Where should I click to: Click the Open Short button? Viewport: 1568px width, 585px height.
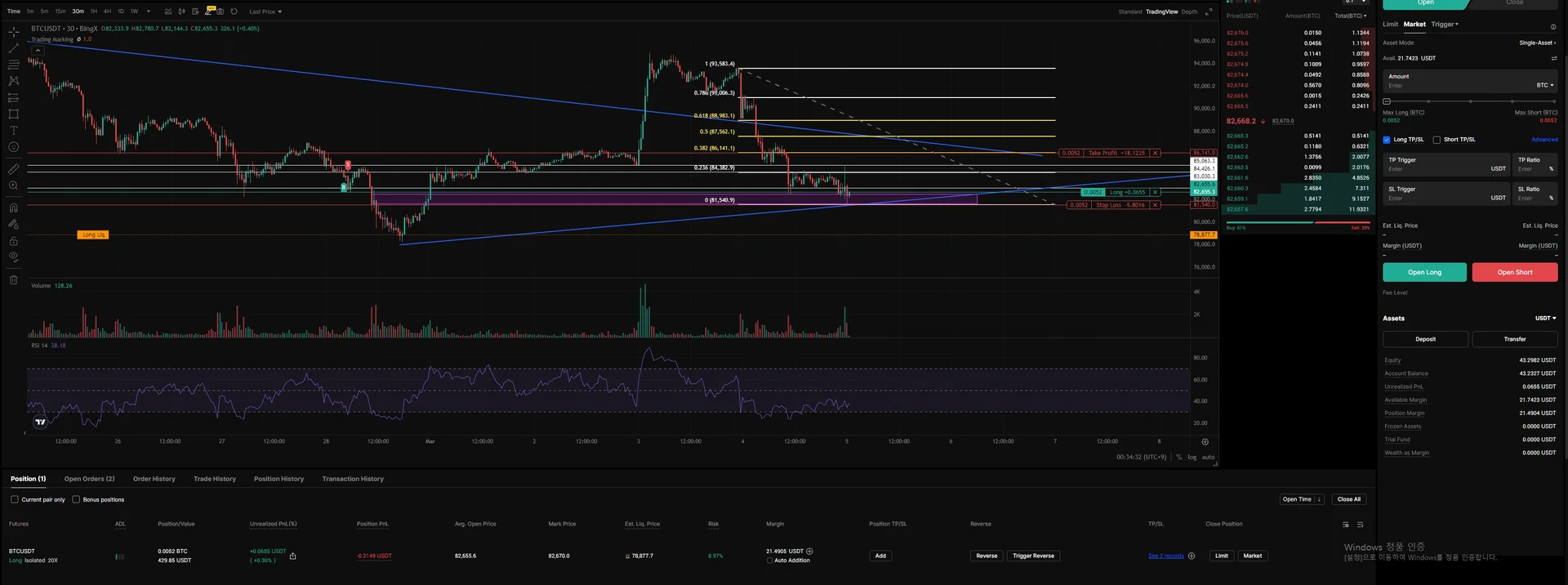[1515, 272]
